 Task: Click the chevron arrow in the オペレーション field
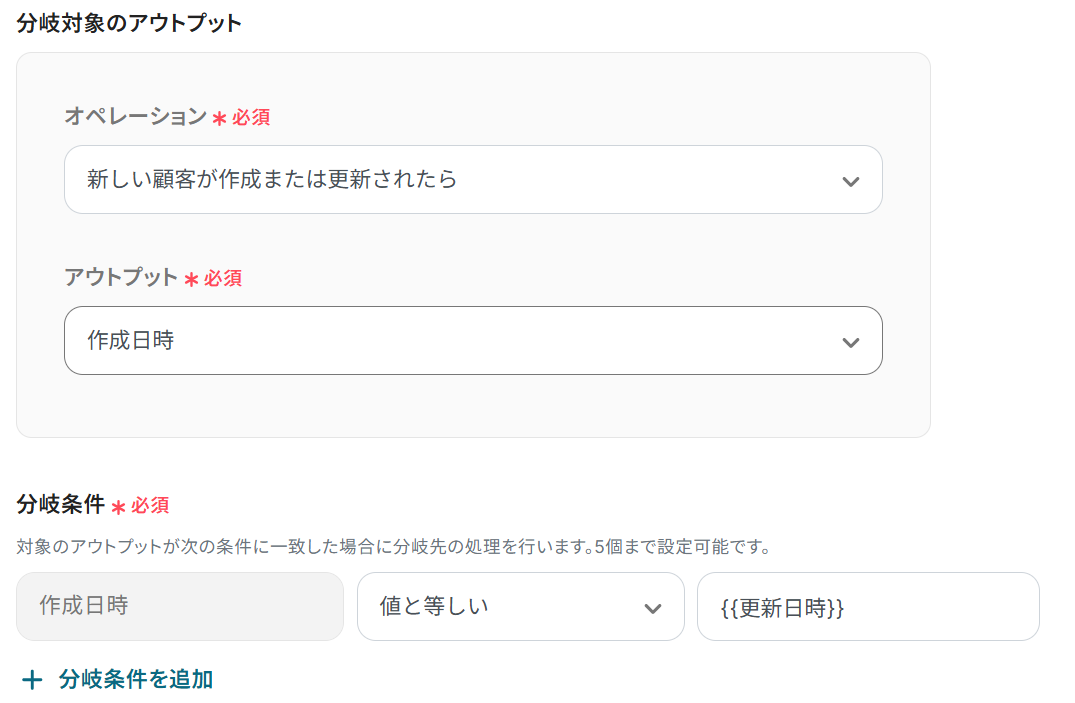pos(851,181)
